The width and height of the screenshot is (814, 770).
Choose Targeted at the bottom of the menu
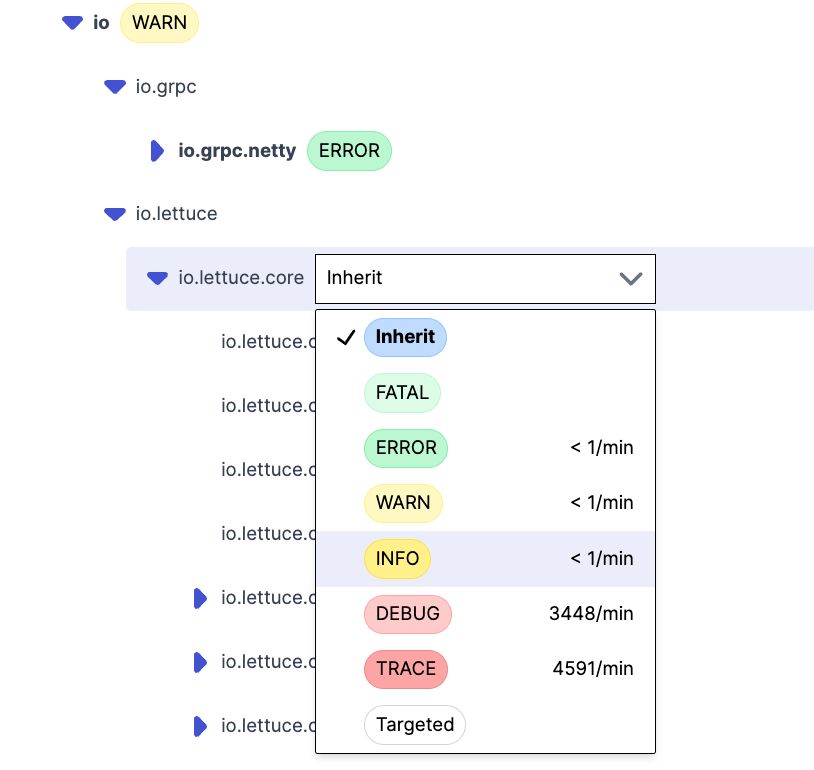click(x=414, y=724)
